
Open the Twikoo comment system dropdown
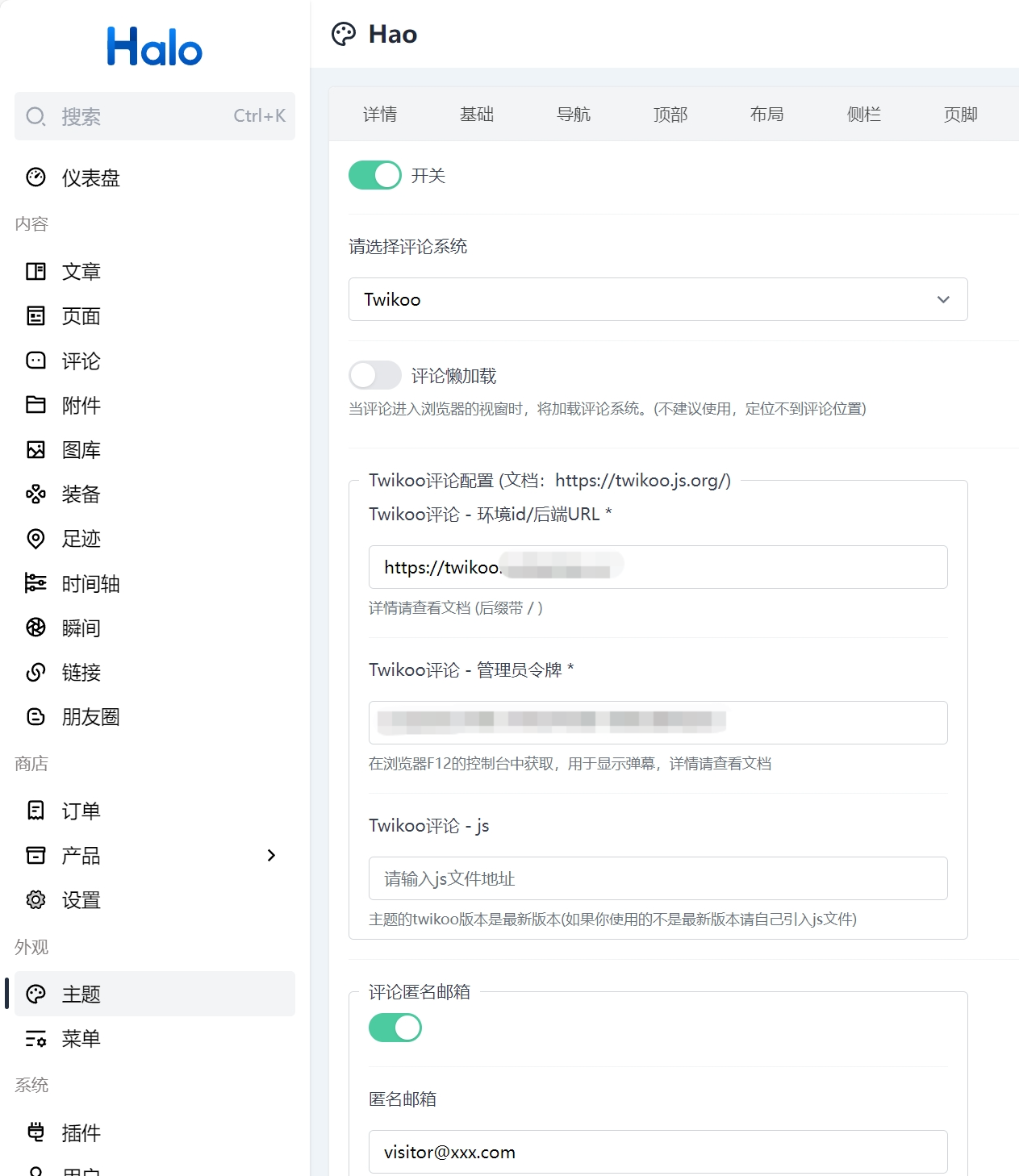point(658,299)
